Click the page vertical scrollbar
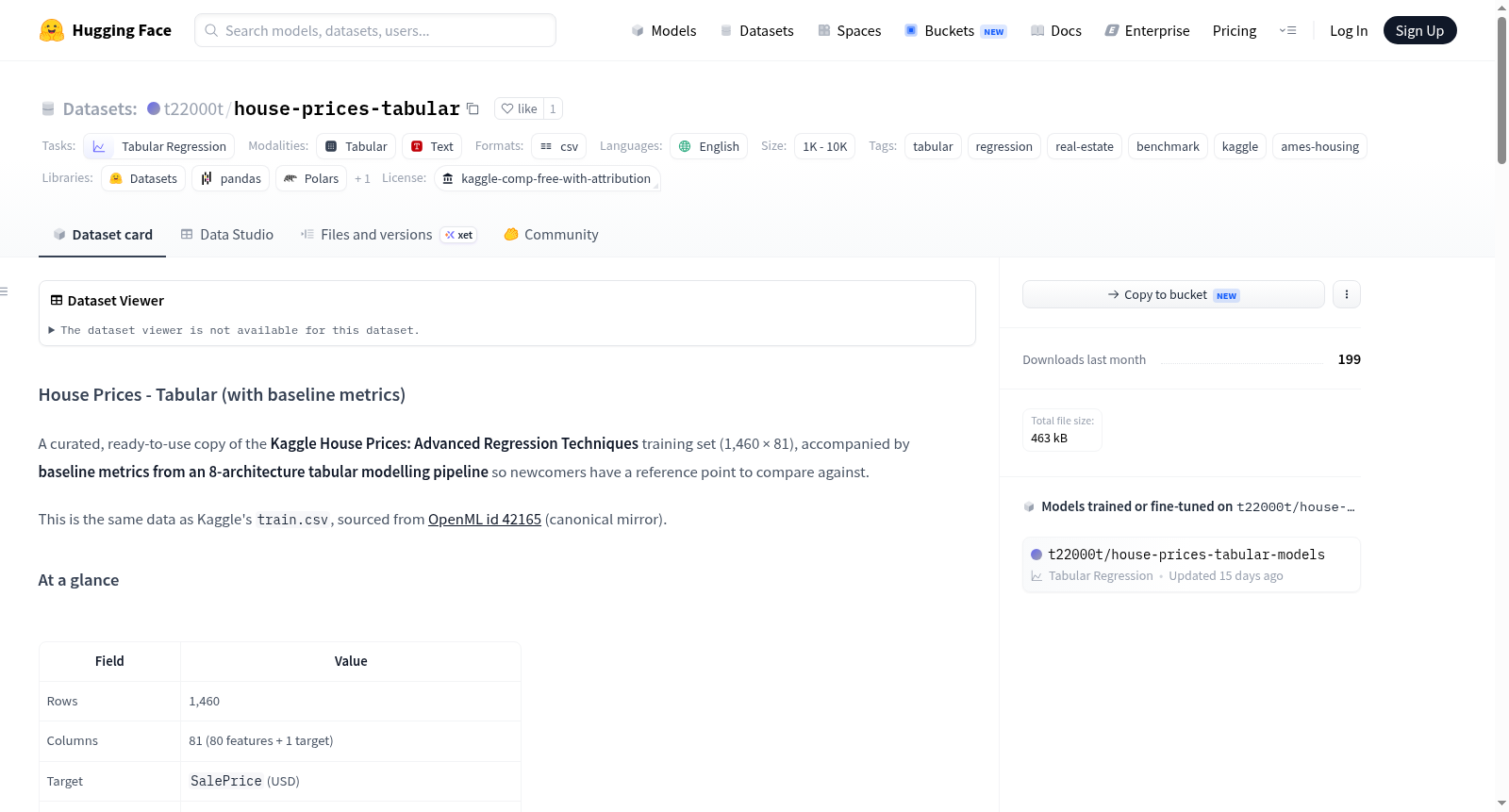The width and height of the screenshot is (1509, 812). (1501, 91)
